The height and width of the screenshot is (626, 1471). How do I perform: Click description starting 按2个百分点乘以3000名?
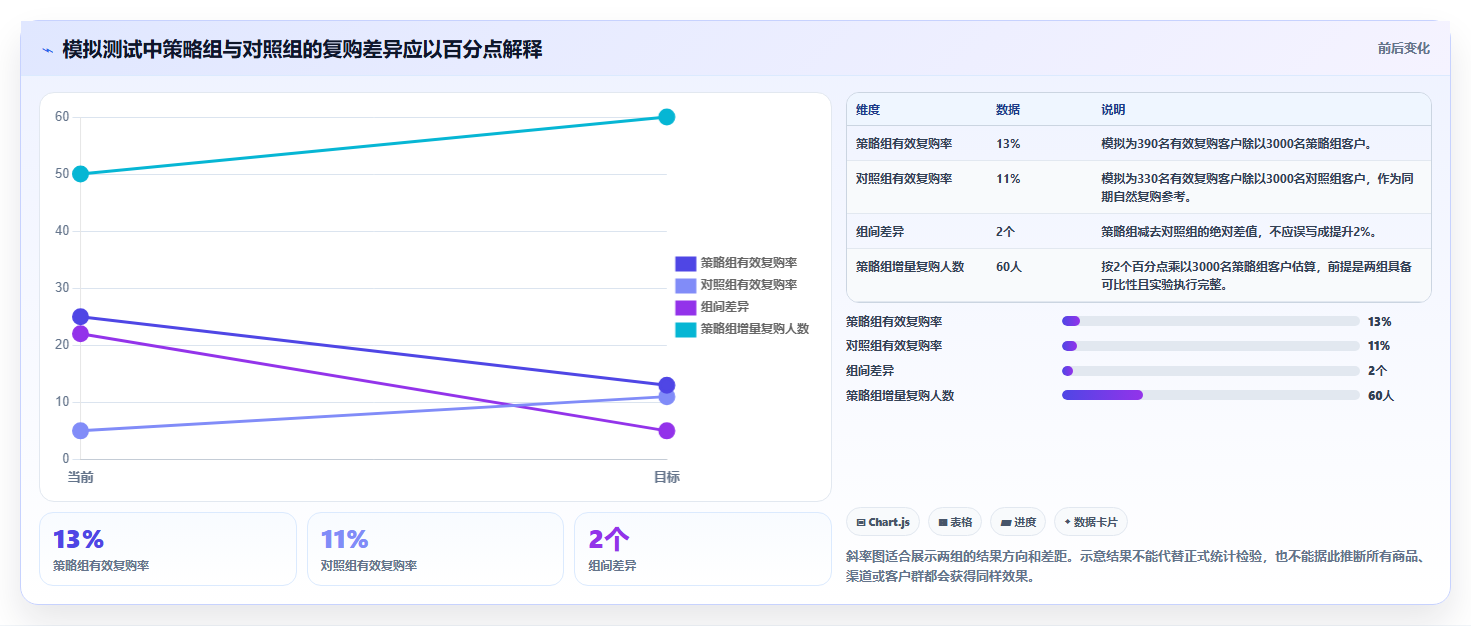1258,275
